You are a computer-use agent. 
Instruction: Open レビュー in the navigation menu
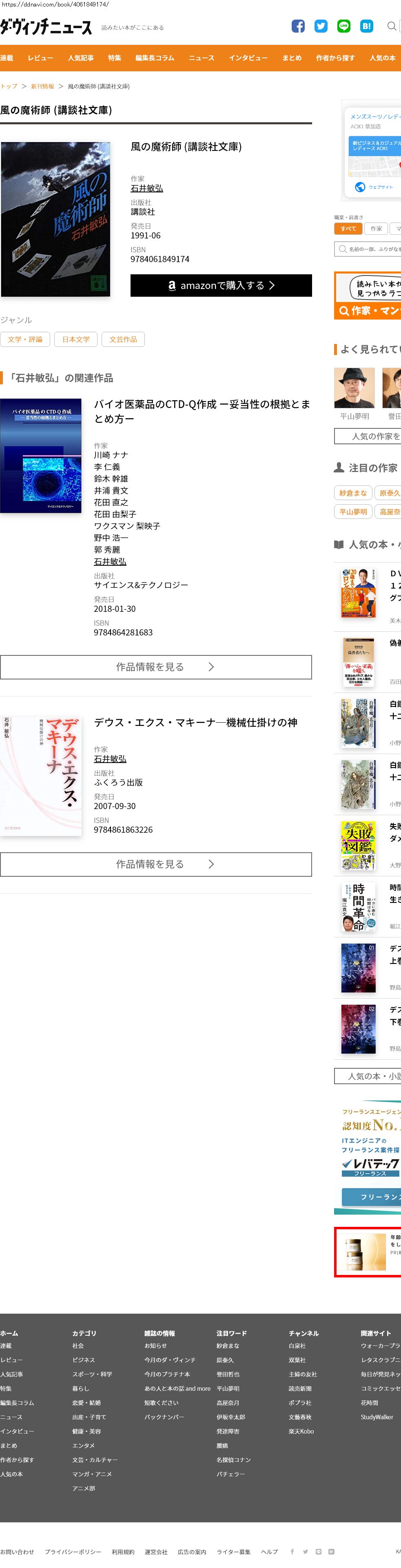pos(40,58)
